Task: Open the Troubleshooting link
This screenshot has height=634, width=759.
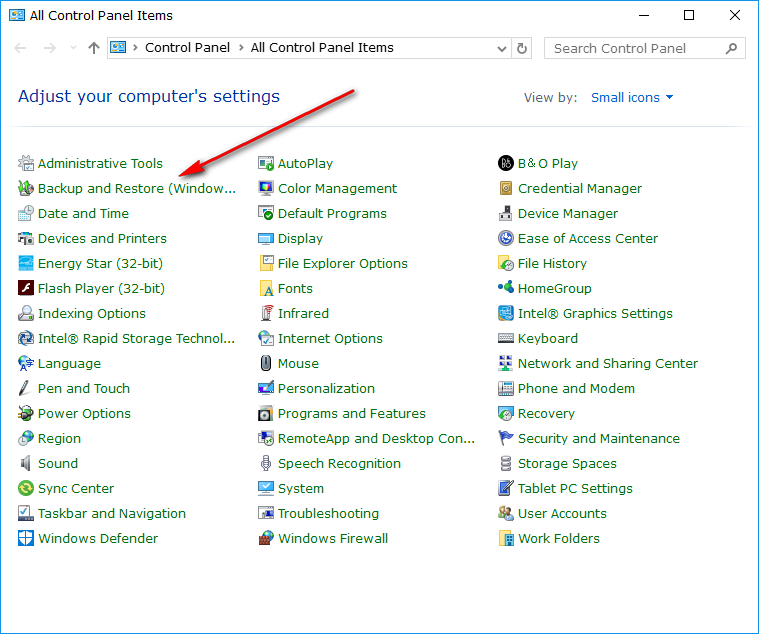Action: coord(328,513)
